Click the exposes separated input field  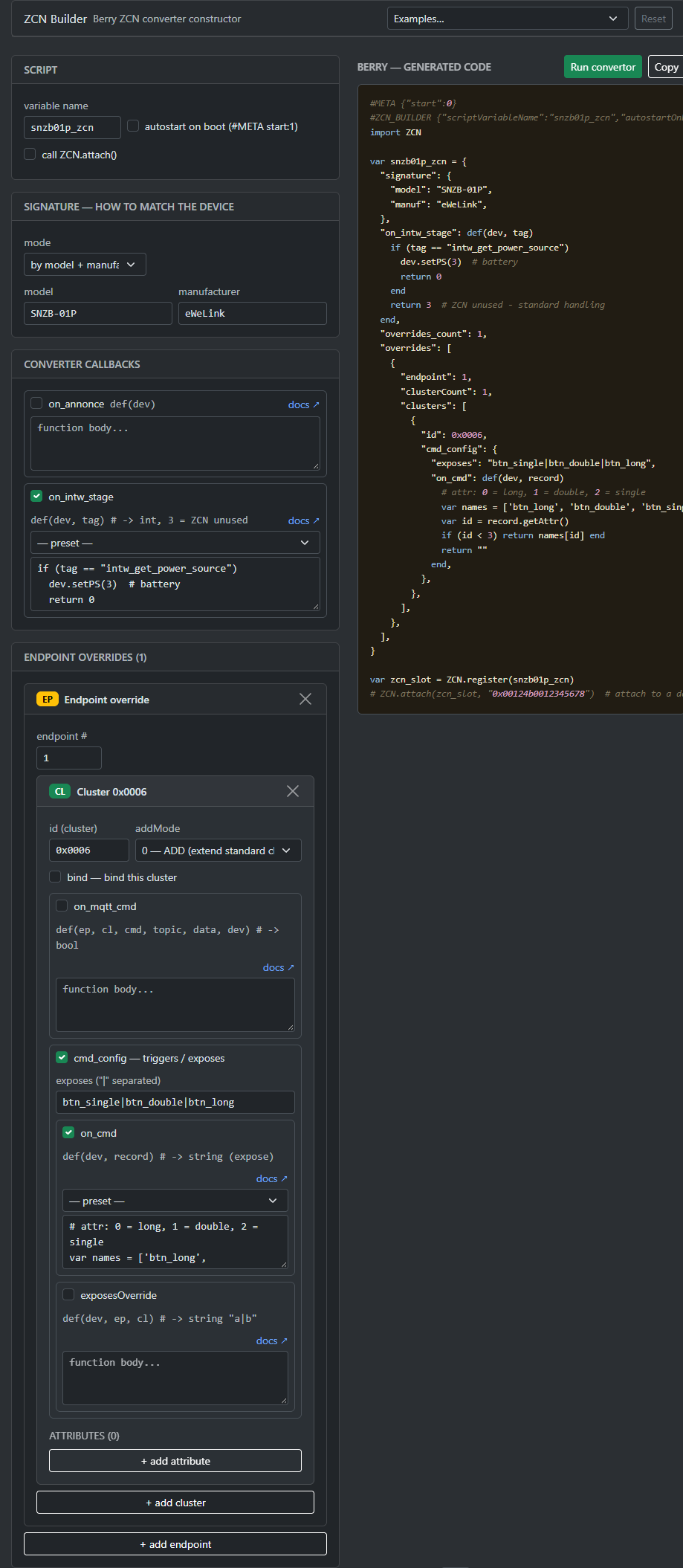click(x=175, y=1102)
